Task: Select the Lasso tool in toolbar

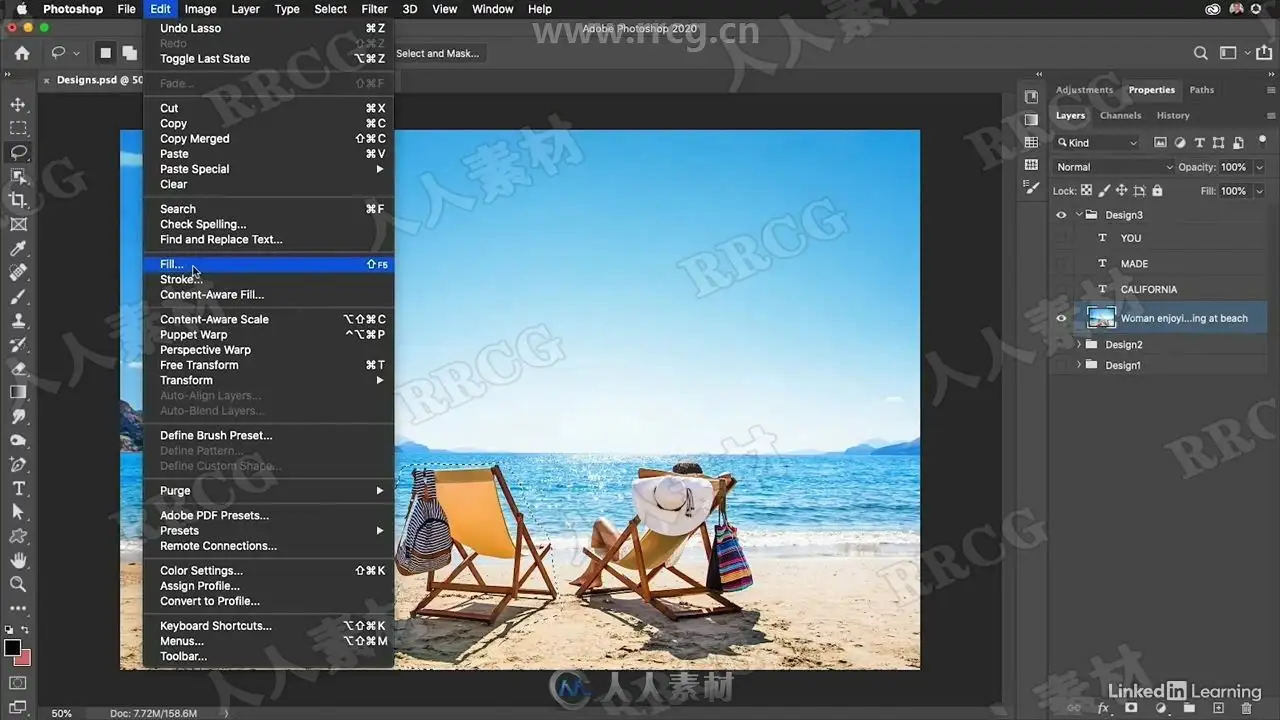Action: [18, 152]
